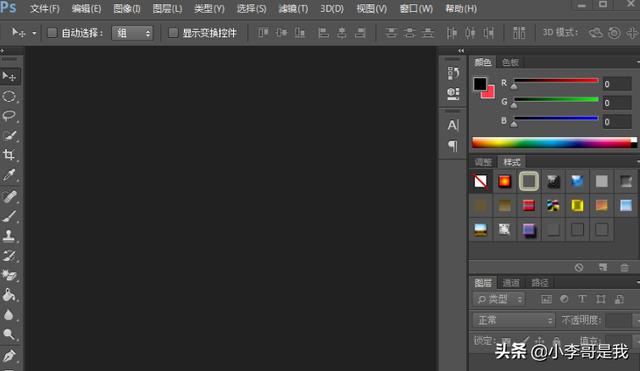The width and height of the screenshot is (640, 371).
Task: Select the Brush tool
Action: (9, 216)
